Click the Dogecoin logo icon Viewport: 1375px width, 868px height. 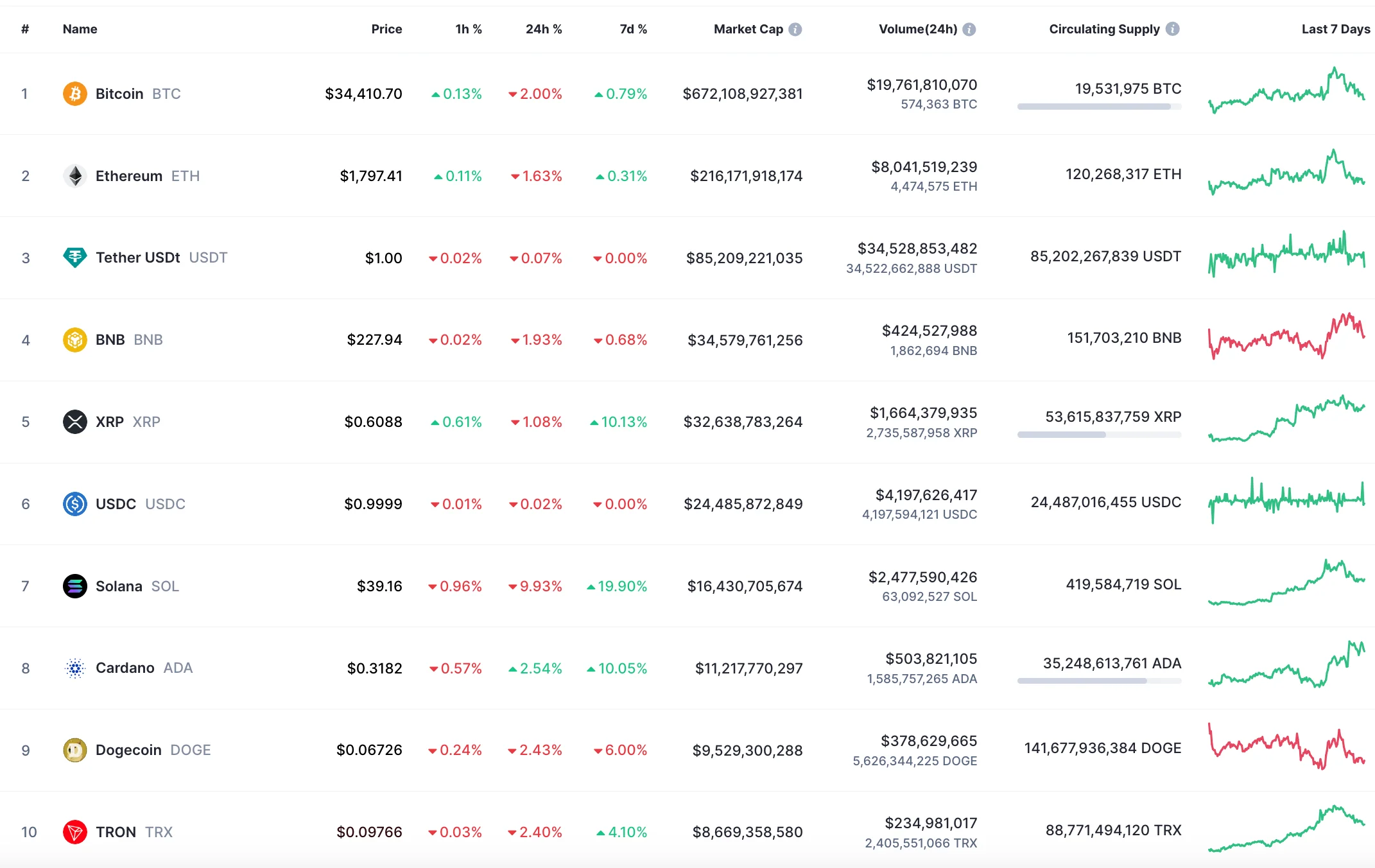click(75, 750)
